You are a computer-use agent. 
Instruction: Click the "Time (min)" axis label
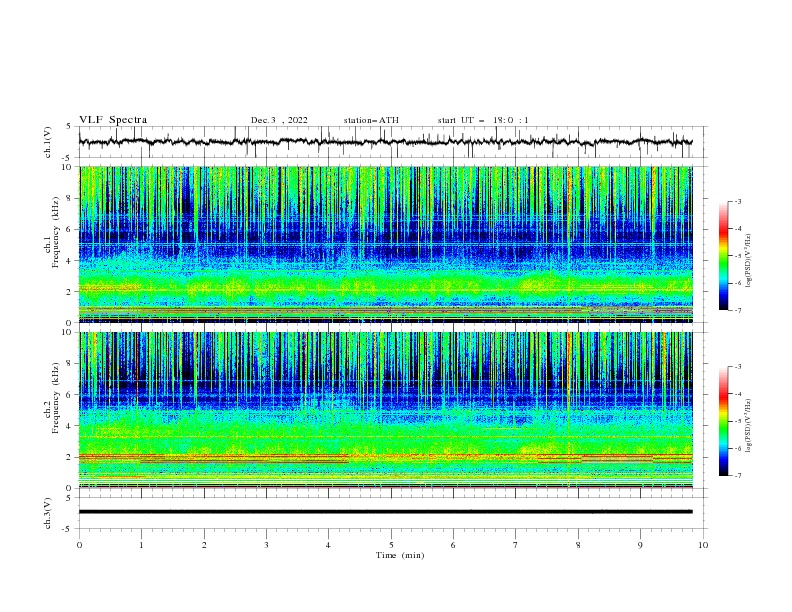click(x=400, y=555)
